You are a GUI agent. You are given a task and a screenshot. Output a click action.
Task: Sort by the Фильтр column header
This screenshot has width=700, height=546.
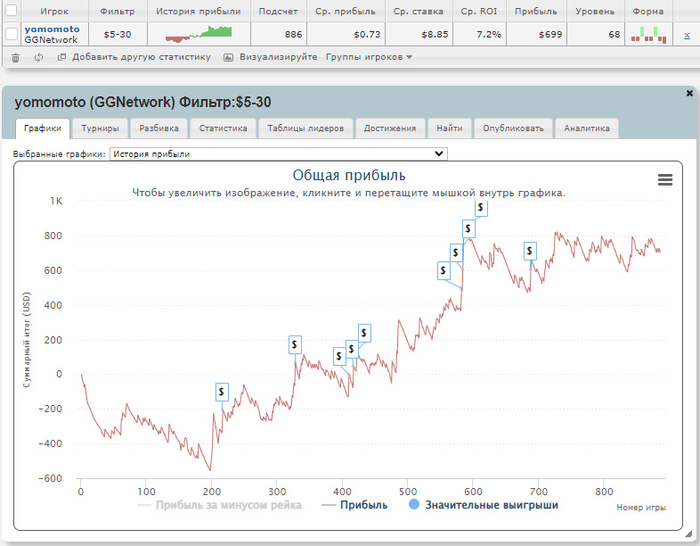(x=117, y=12)
